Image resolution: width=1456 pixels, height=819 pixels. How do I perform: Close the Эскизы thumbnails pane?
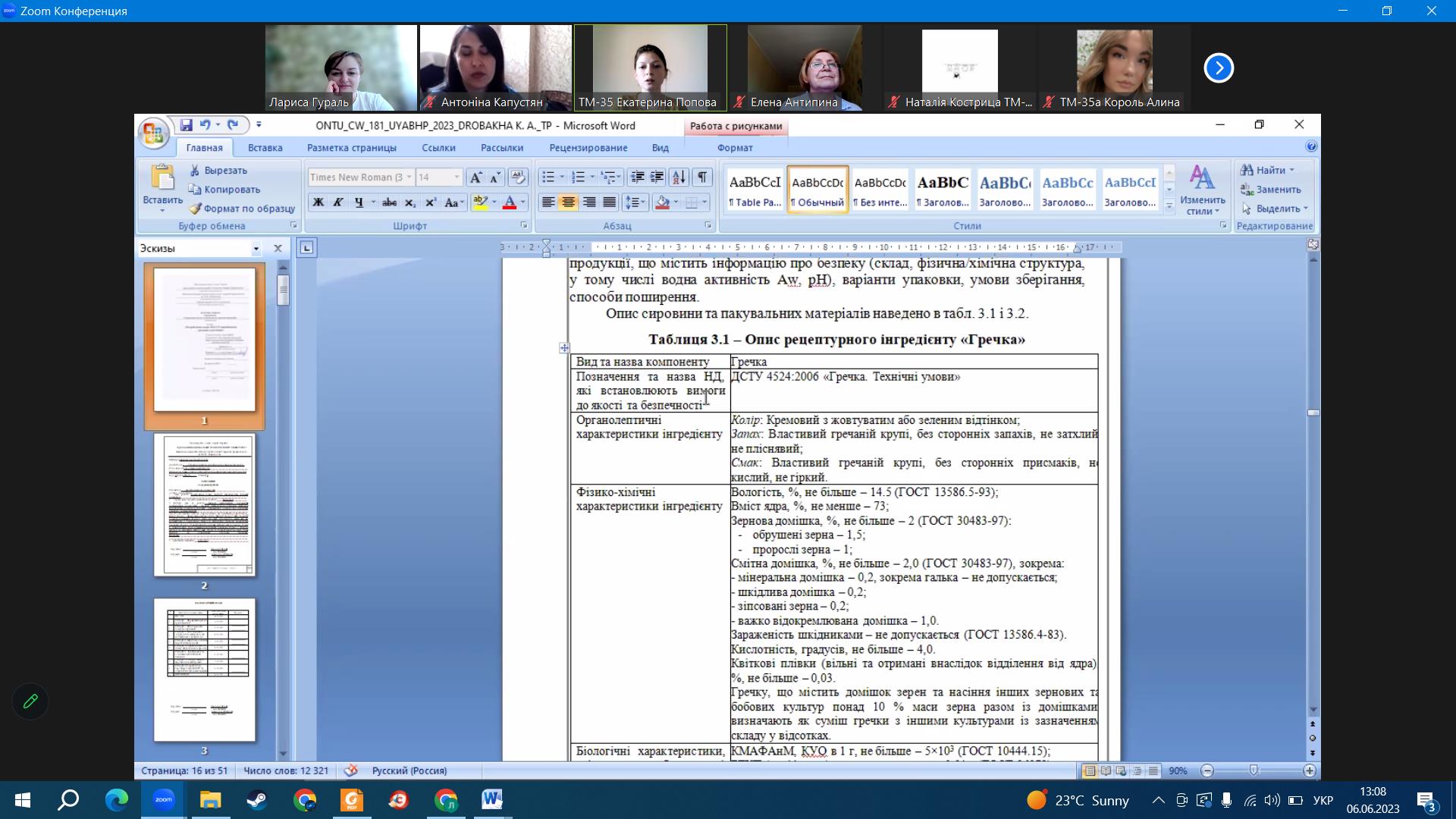[x=278, y=249]
